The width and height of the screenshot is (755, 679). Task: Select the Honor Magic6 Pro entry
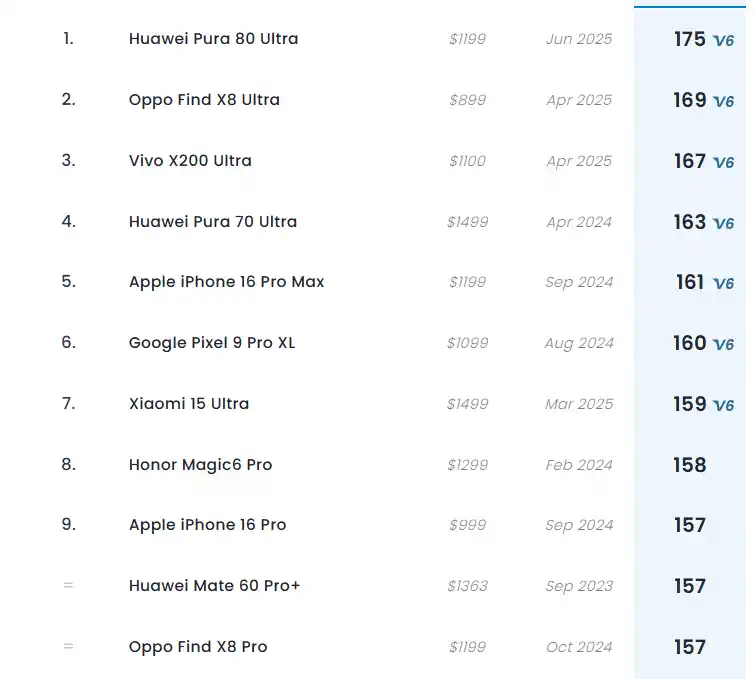200,465
